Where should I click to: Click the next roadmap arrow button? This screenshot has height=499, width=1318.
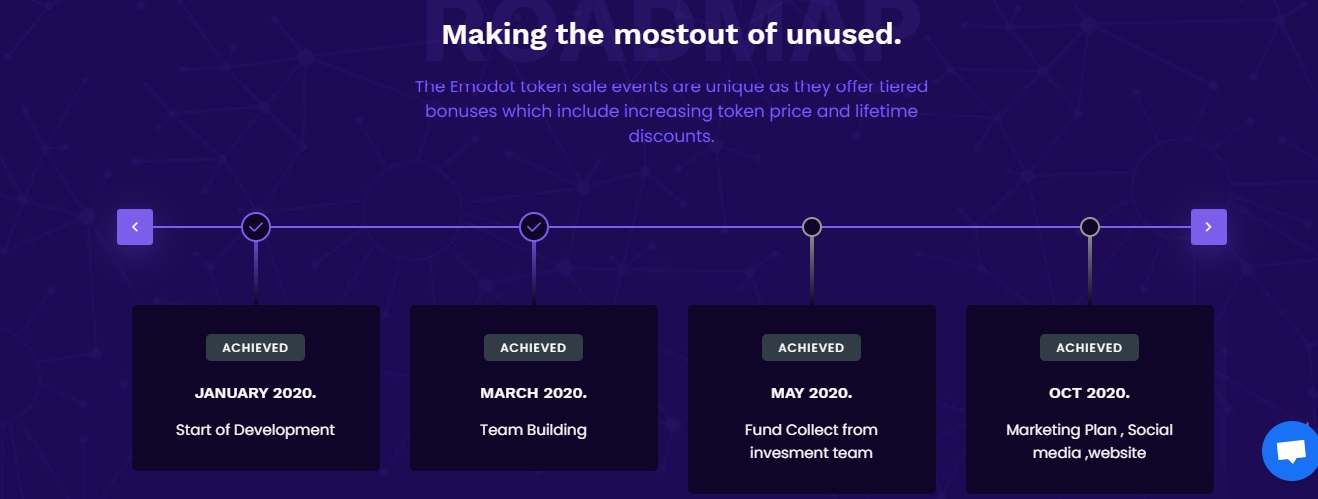(1208, 227)
